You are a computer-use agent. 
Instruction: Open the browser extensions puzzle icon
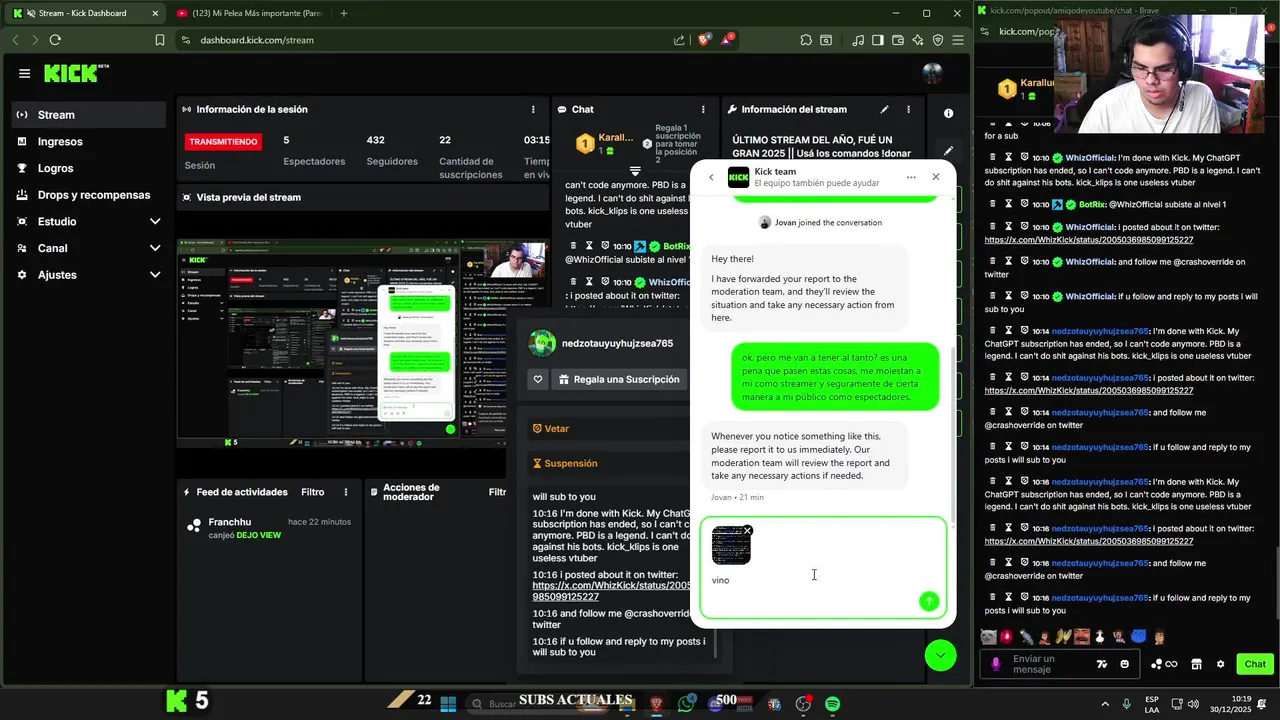(806, 40)
